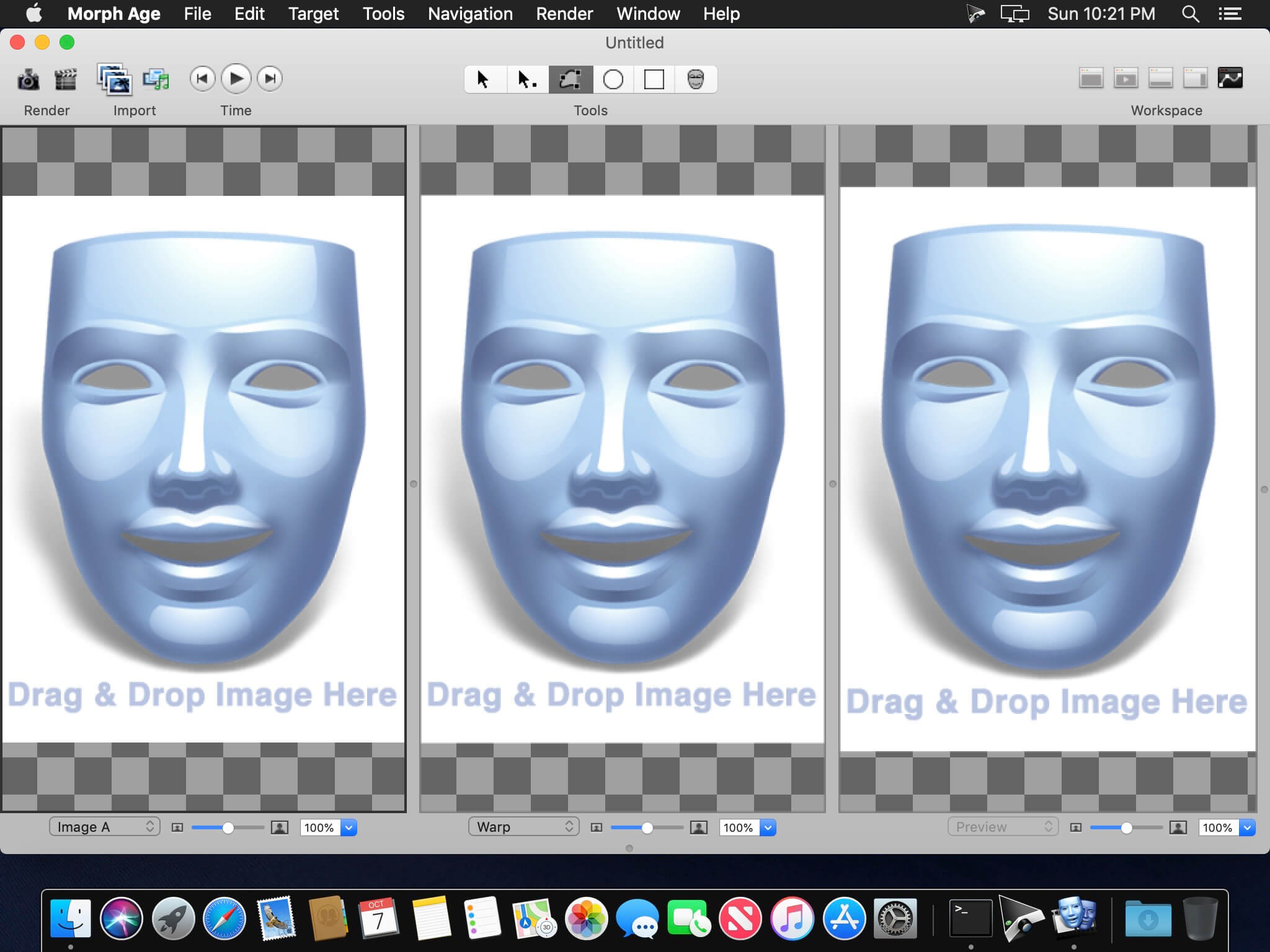The width and height of the screenshot is (1270, 952).
Task: Toggle the curves editor workspace panel
Action: click(x=1231, y=78)
